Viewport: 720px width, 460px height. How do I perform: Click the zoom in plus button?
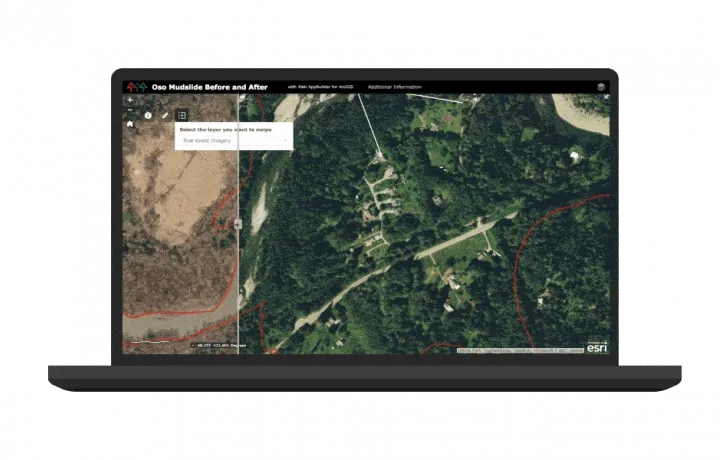130,100
